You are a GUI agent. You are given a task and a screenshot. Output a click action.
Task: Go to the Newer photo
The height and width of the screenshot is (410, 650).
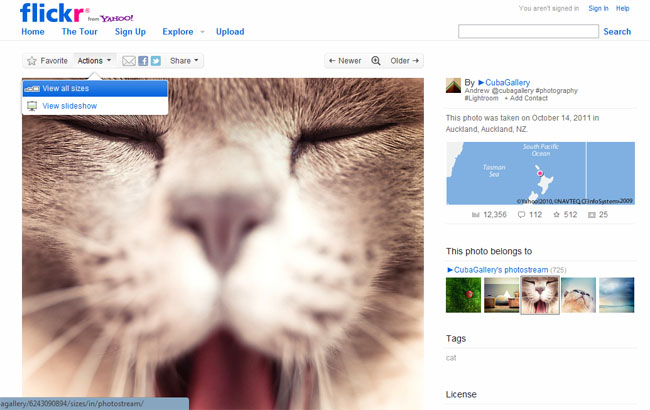pos(344,61)
